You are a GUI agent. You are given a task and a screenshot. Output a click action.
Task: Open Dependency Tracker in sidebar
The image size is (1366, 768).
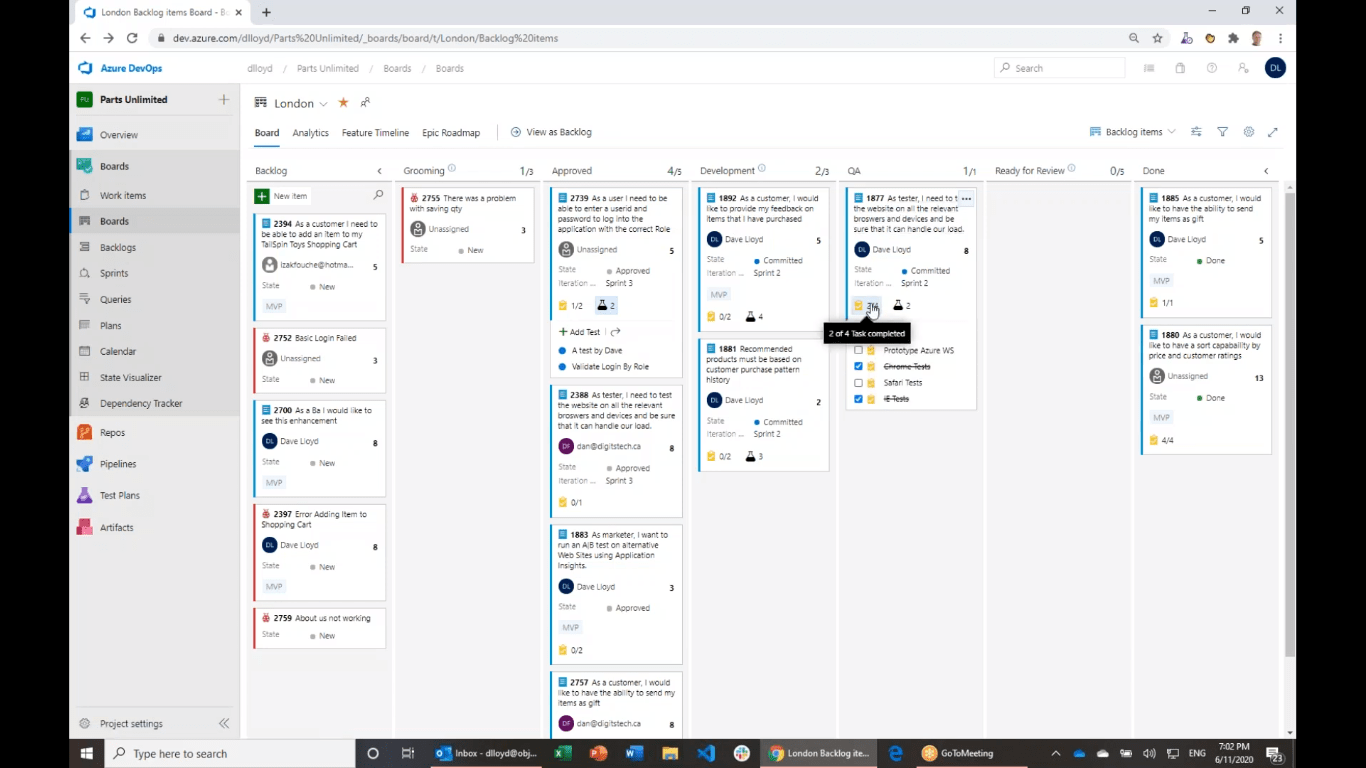(140, 404)
